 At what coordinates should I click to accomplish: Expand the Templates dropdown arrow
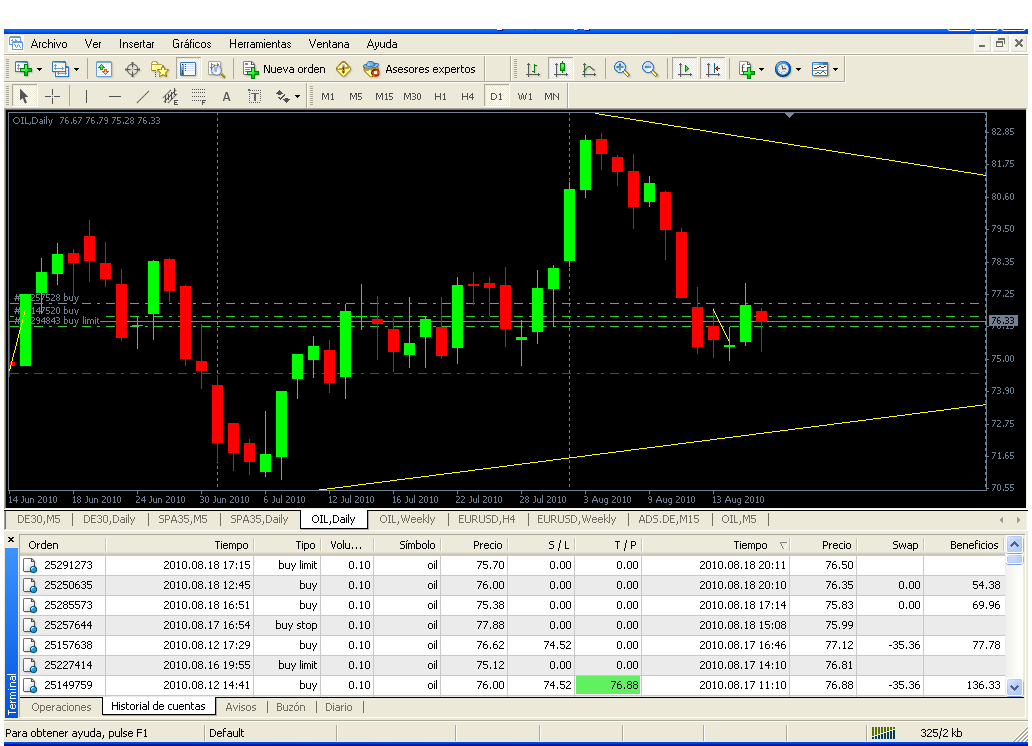pos(835,69)
